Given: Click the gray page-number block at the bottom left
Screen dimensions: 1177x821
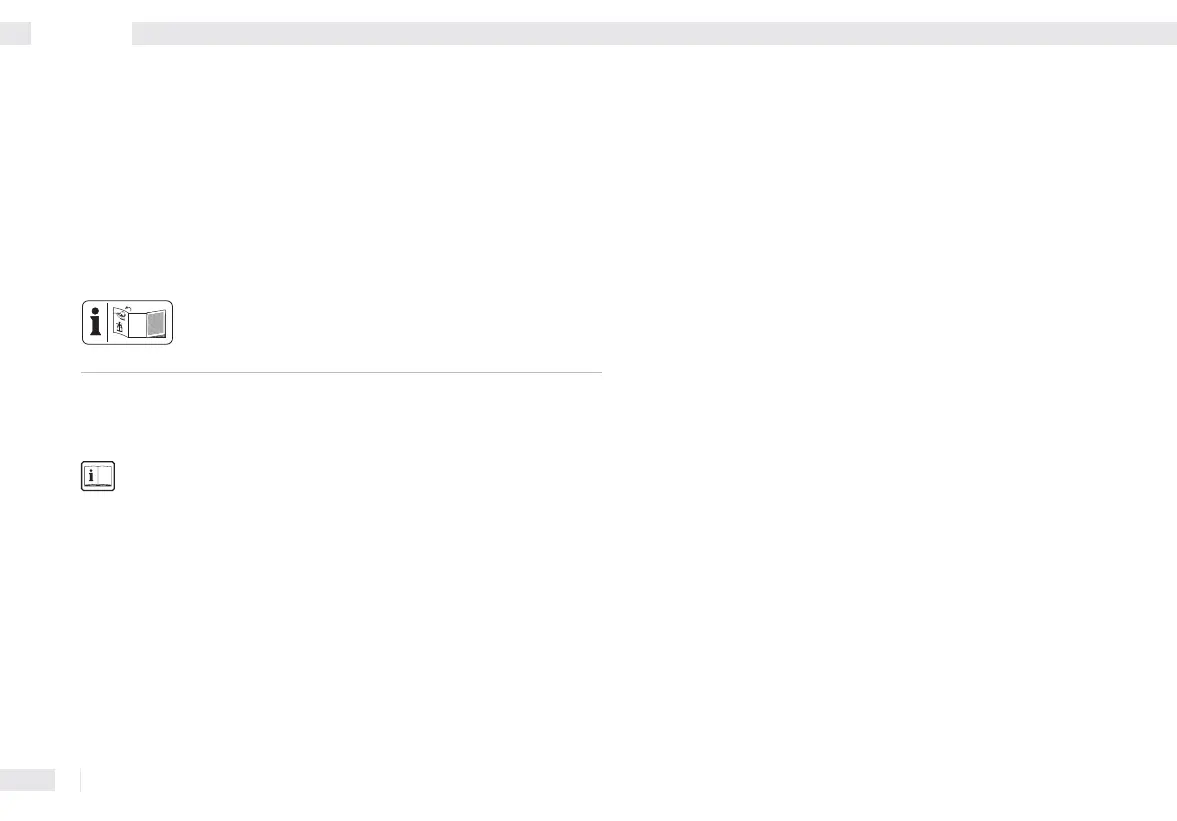Looking at the screenshot, I should pos(28,780).
